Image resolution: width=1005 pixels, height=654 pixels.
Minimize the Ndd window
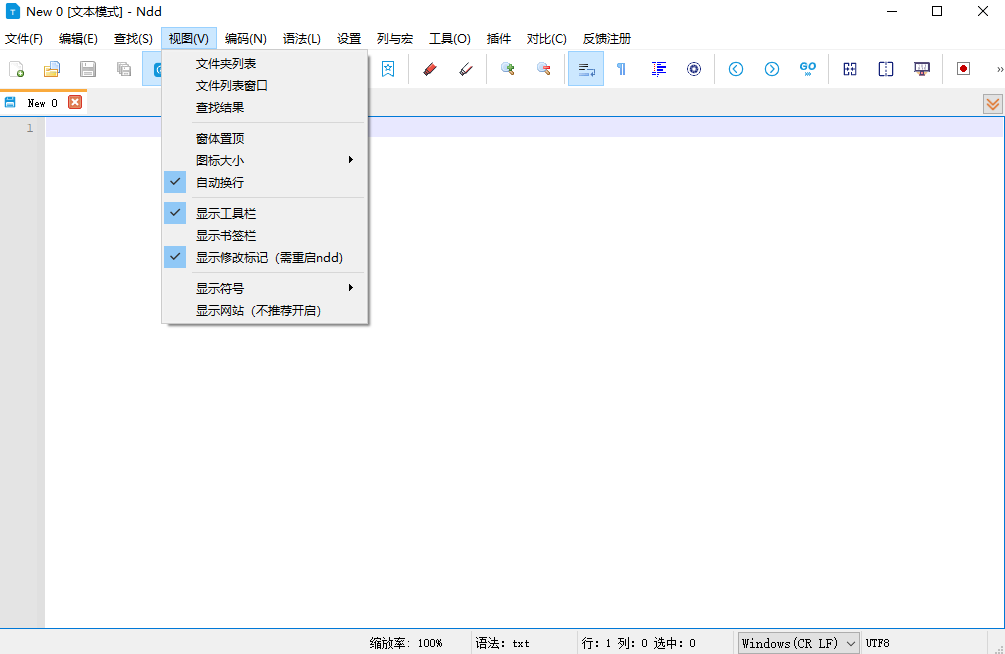click(x=891, y=12)
